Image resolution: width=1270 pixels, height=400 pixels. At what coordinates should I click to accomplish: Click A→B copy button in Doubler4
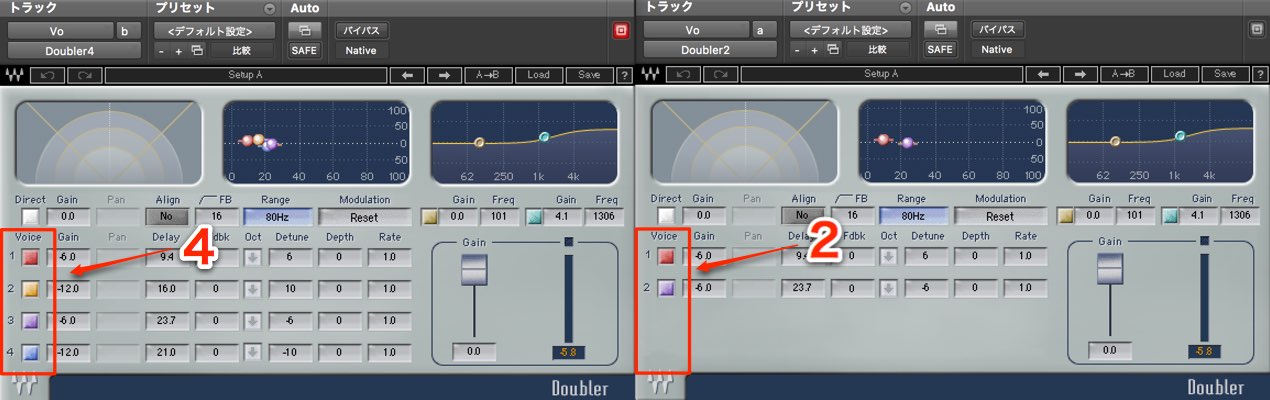pyautogui.click(x=489, y=75)
